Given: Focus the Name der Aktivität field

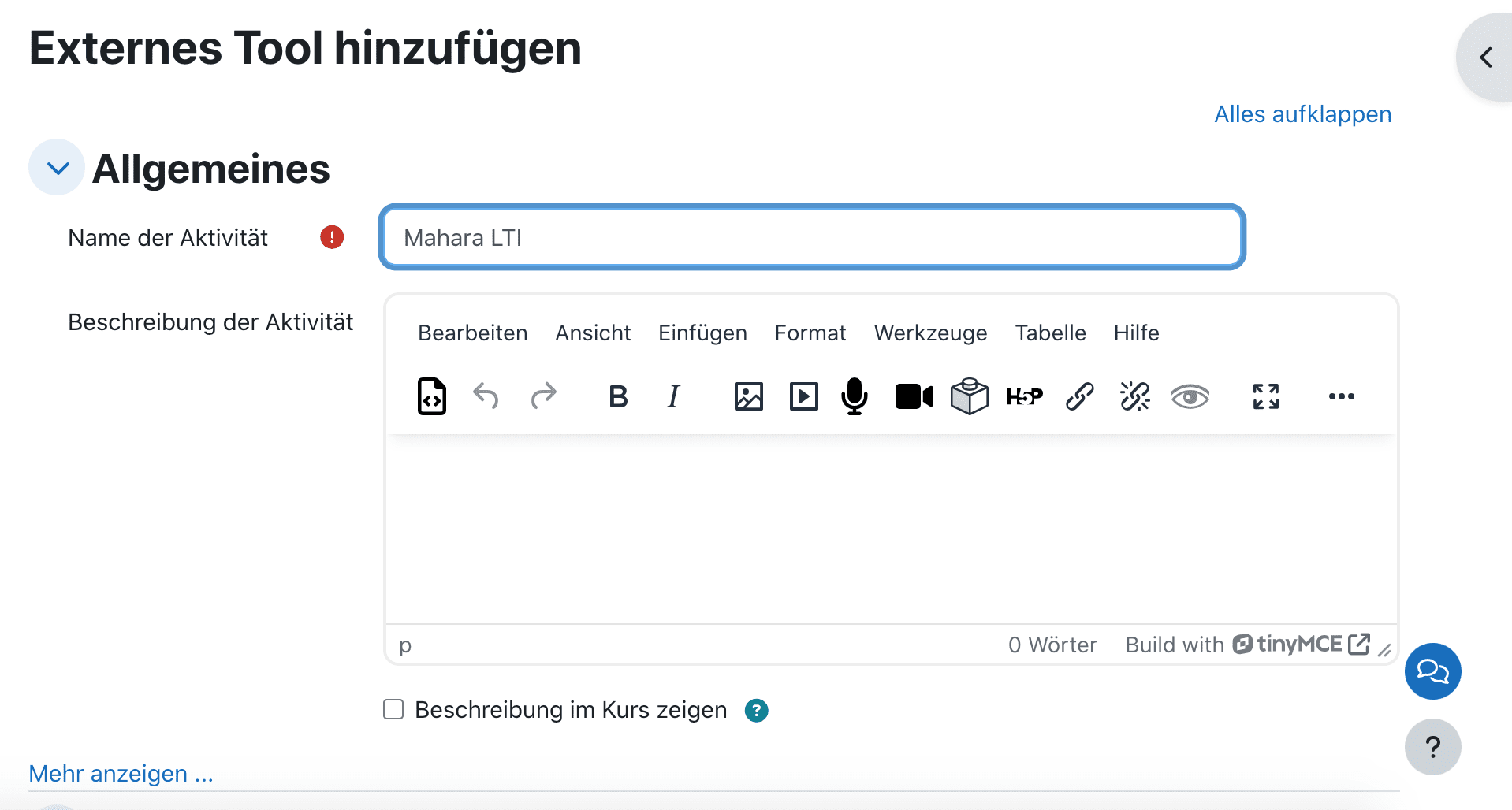Looking at the screenshot, I should 812,237.
